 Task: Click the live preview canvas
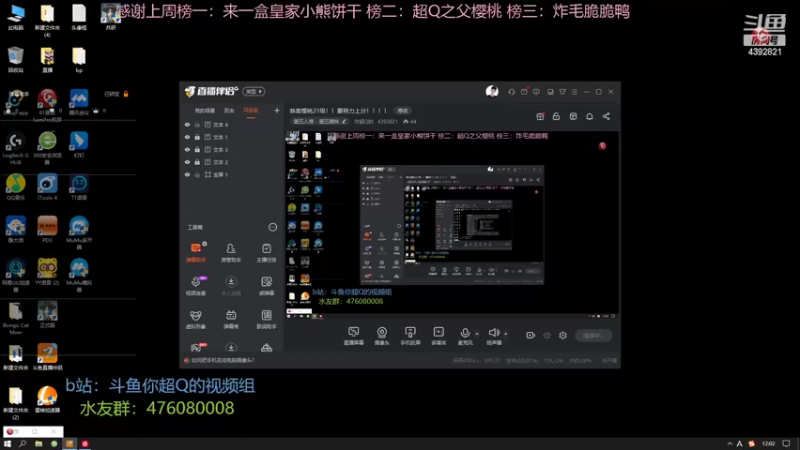452,225
